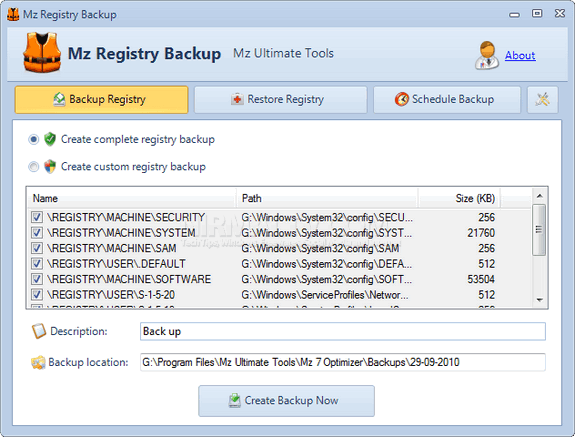Open the tools settings icon button
The height and width of the screenshot is (437, 575).
click(x=543, y=99)
